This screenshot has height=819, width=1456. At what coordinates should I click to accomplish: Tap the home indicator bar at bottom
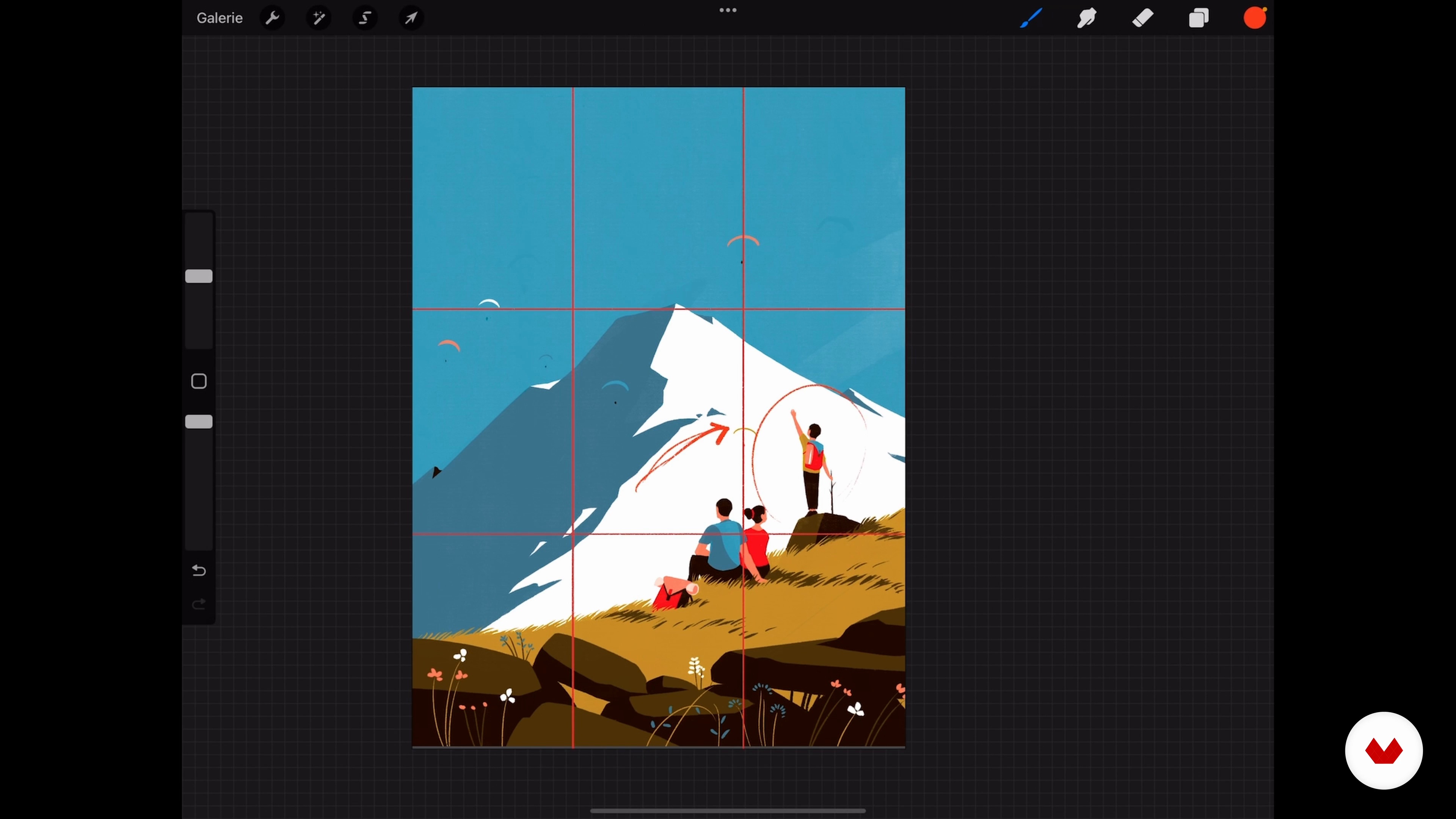(x=728, y=811)
